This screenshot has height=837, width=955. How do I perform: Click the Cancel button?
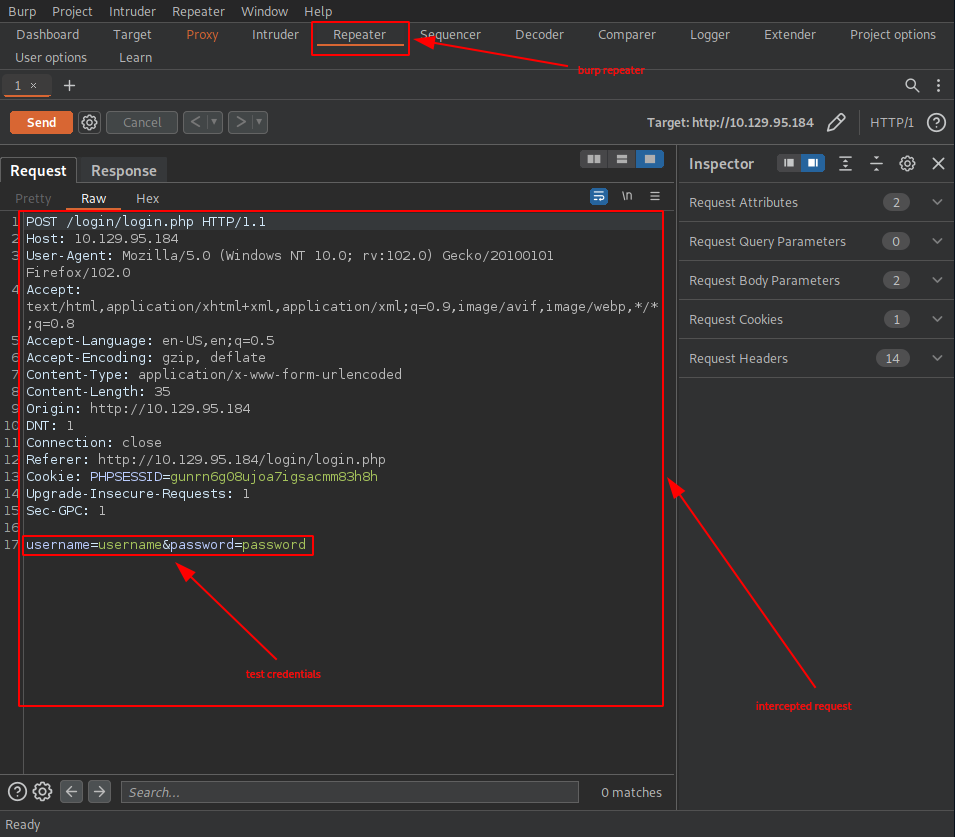(142, 122)
